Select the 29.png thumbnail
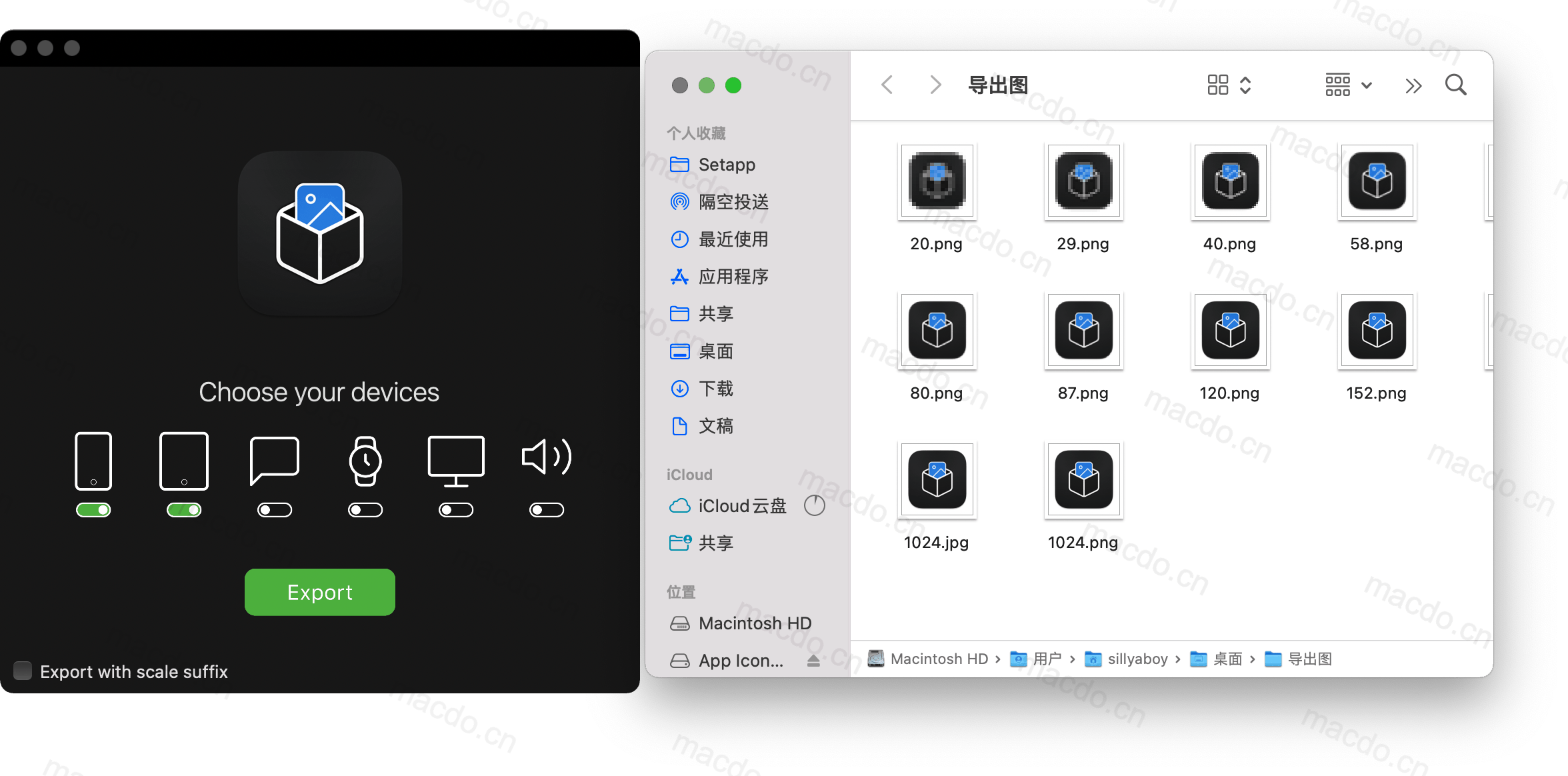Screen dimensions: 1568x776 click(x=1084, y=181)
